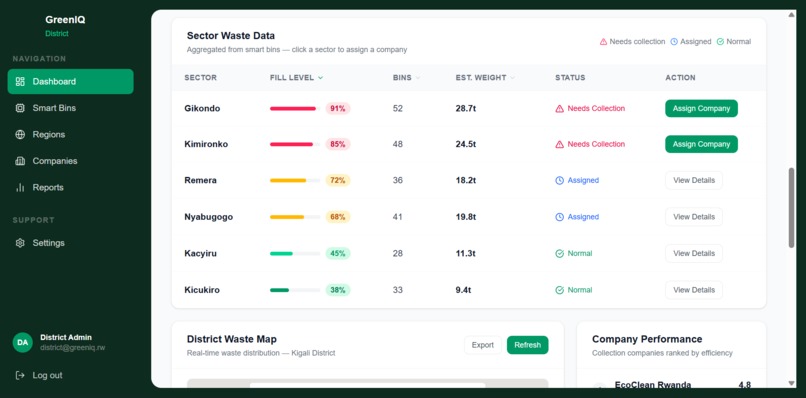This screenshot has width=806, height=398.
Task: View Details for Kacyiru sector
Action: (x=694, y=254)
